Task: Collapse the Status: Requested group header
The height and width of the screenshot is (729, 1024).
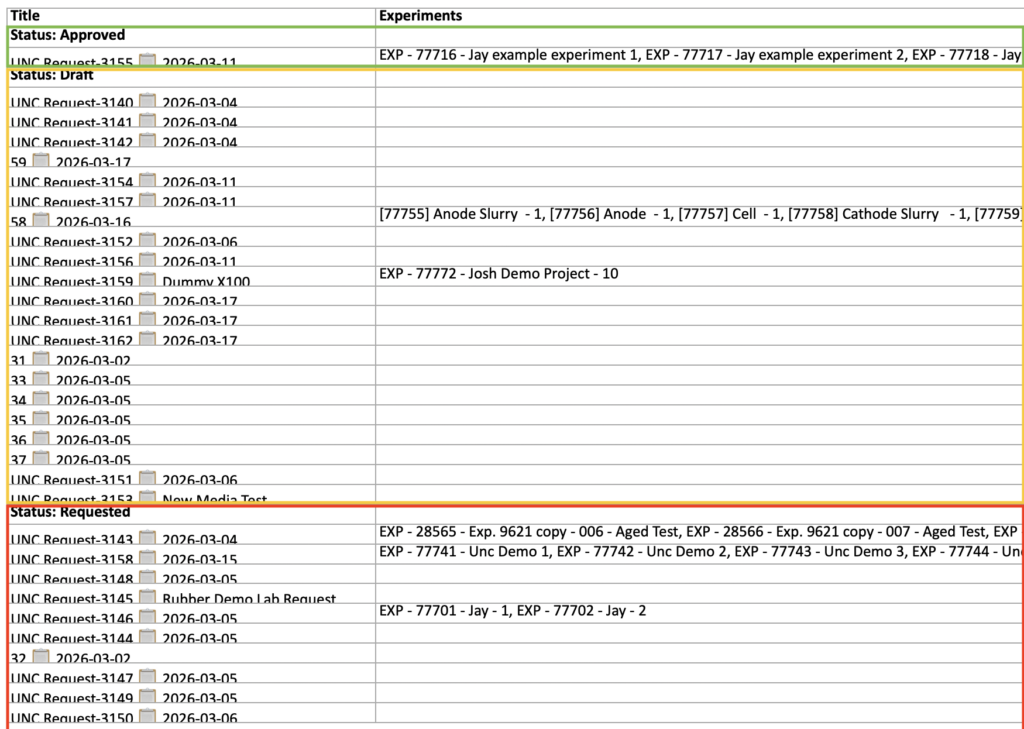Action: 70,512
